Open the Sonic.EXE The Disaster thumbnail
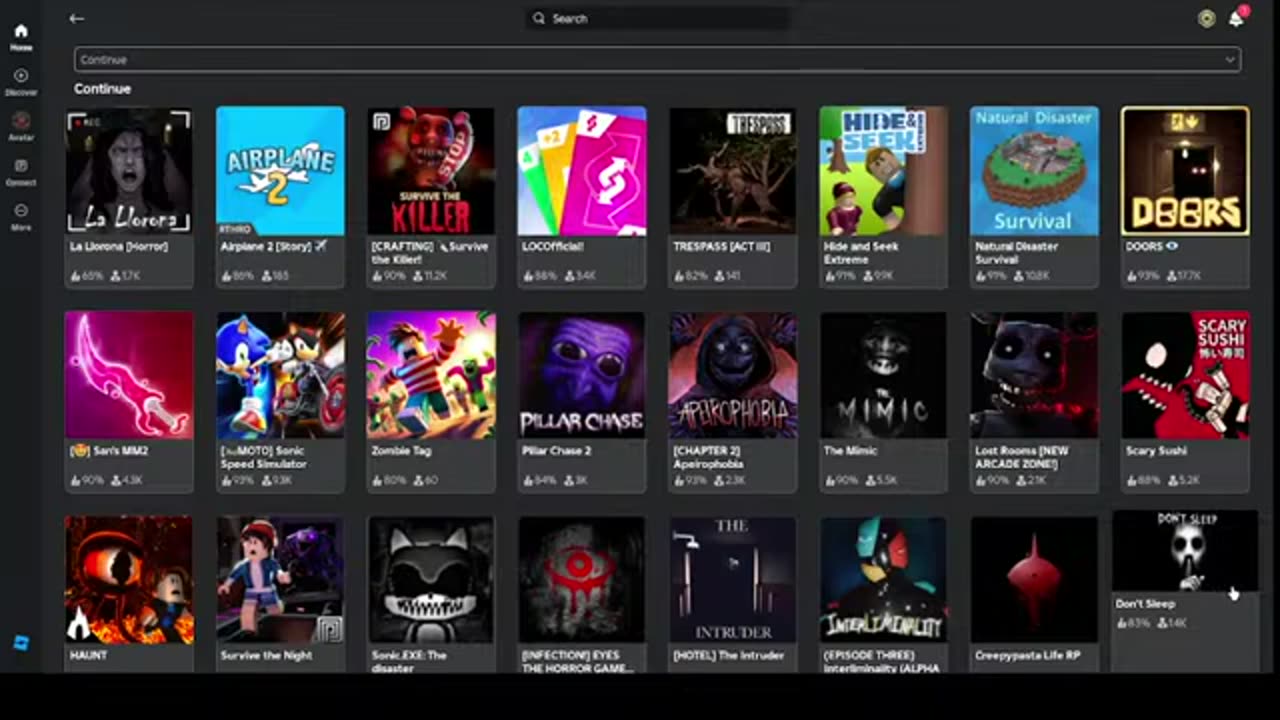1280x720 pixels. tap(431, 579)
